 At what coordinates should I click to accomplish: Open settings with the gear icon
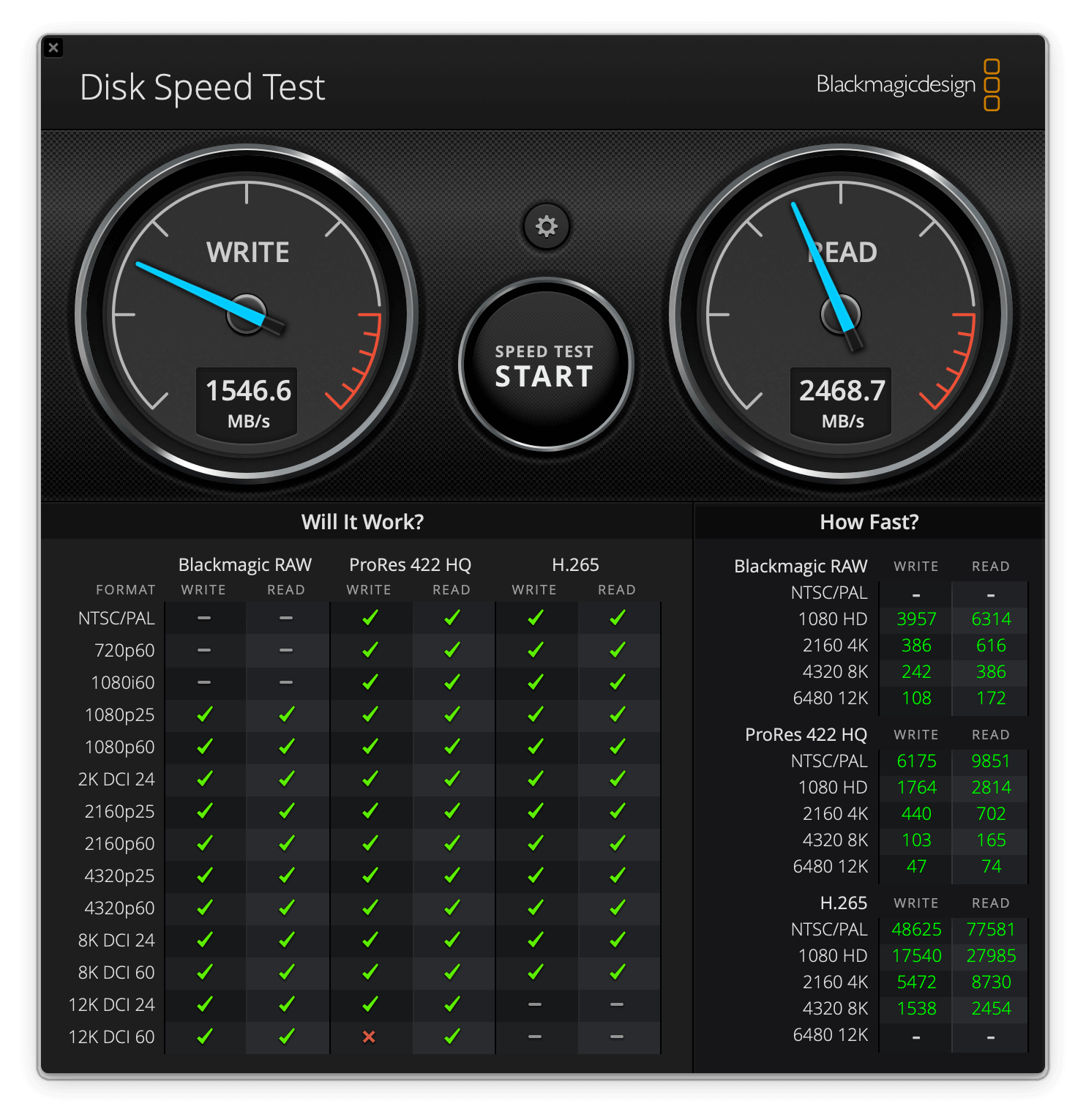(546, 226)
